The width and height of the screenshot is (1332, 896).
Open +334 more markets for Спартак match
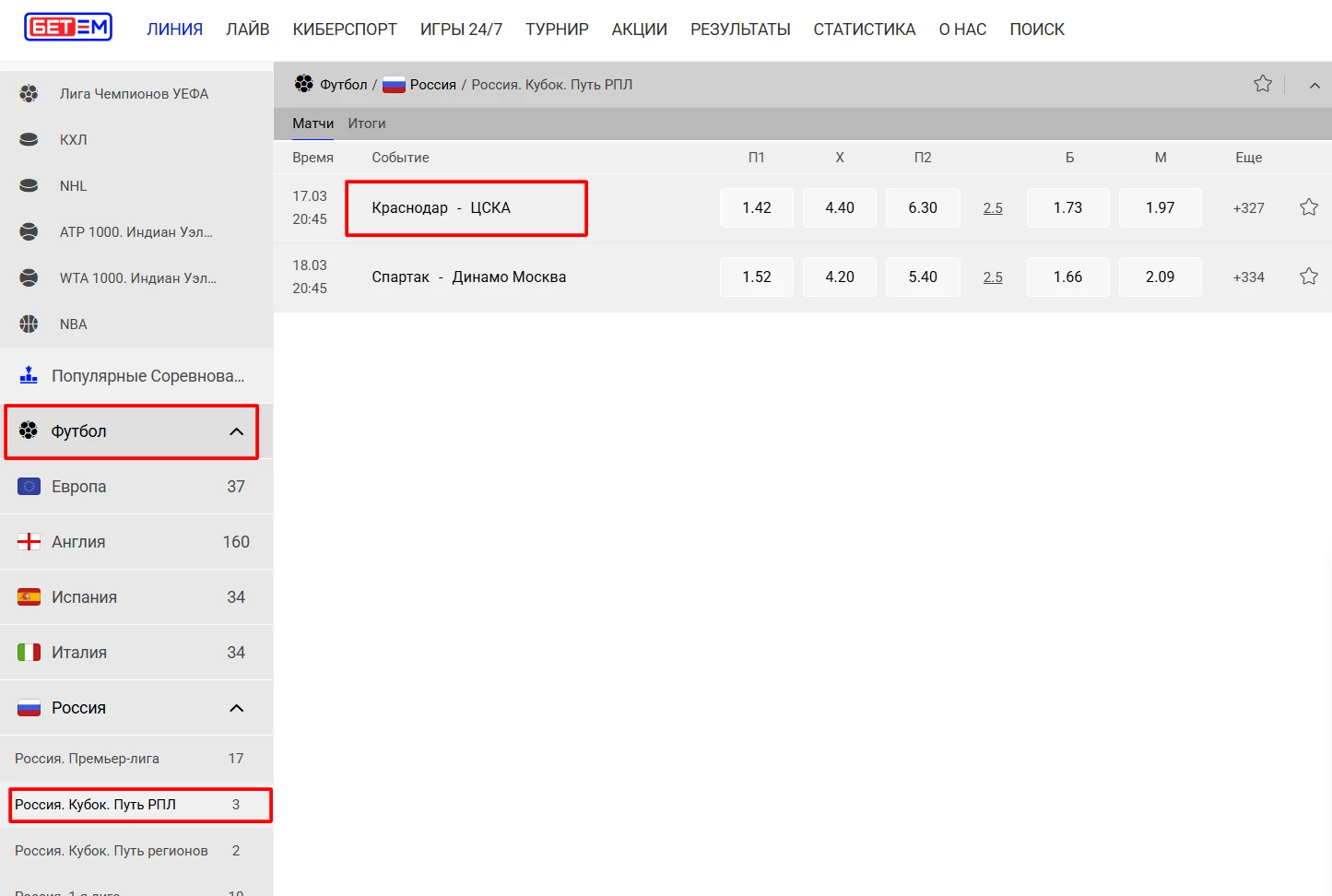coord(1248,277)
